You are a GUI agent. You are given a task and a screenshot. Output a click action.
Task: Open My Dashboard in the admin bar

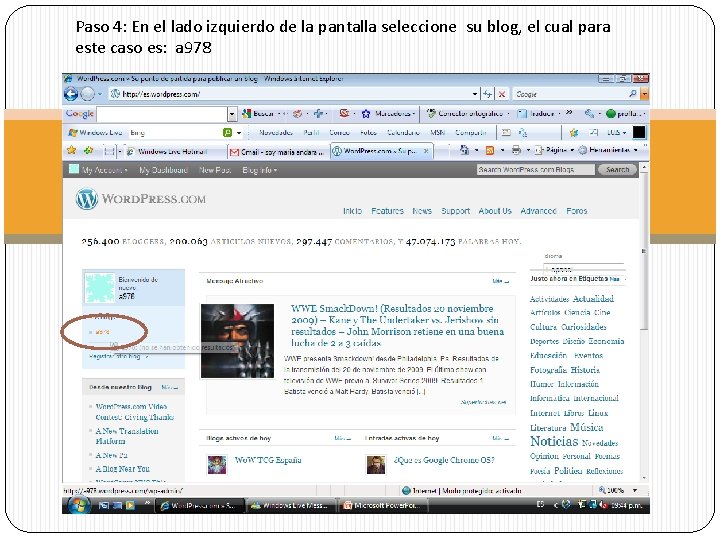tap(163, 170)
